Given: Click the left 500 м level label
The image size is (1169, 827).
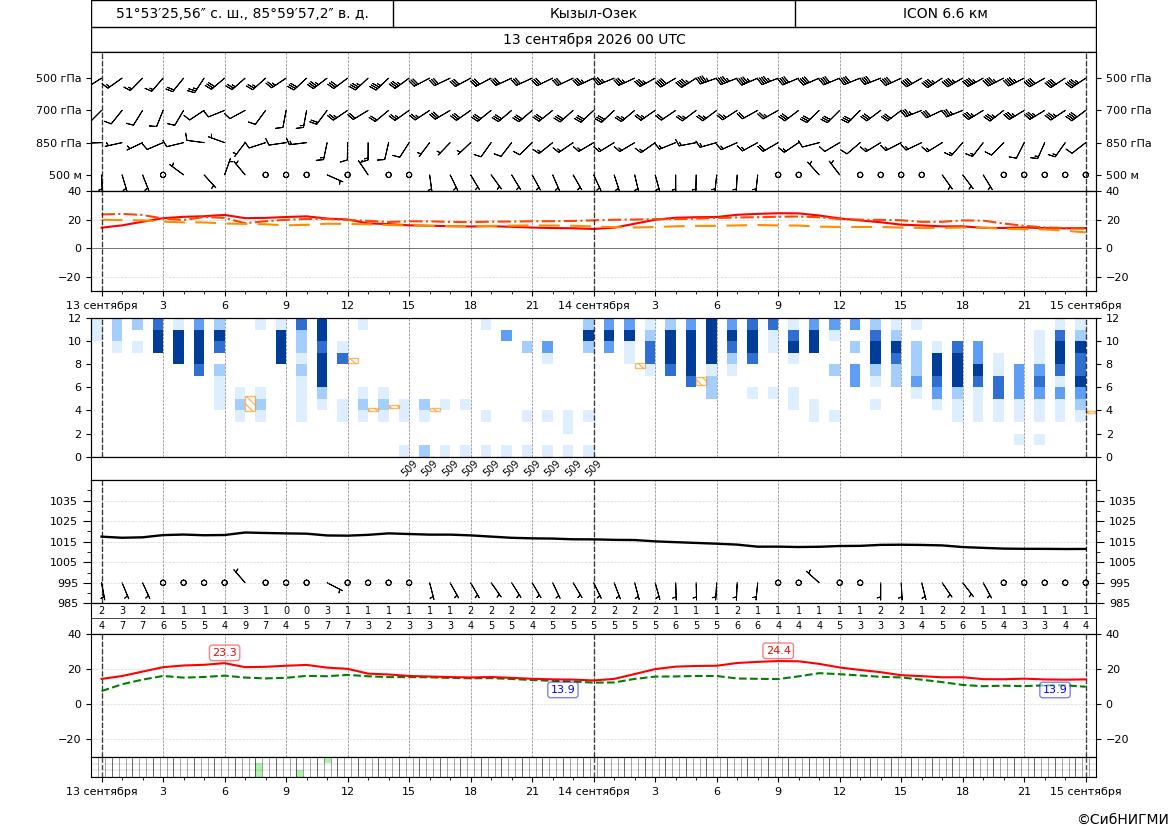Looking at the screenshot, I should coord(66,175).
